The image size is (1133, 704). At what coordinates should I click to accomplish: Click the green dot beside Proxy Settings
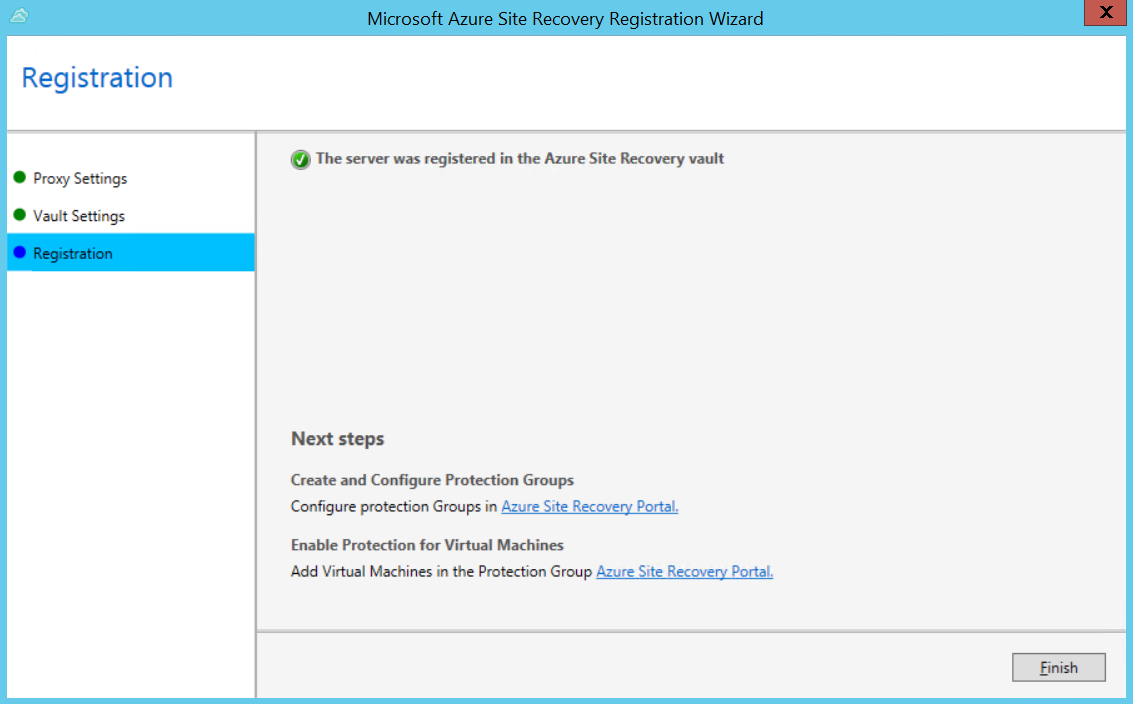tap(19, 178)
